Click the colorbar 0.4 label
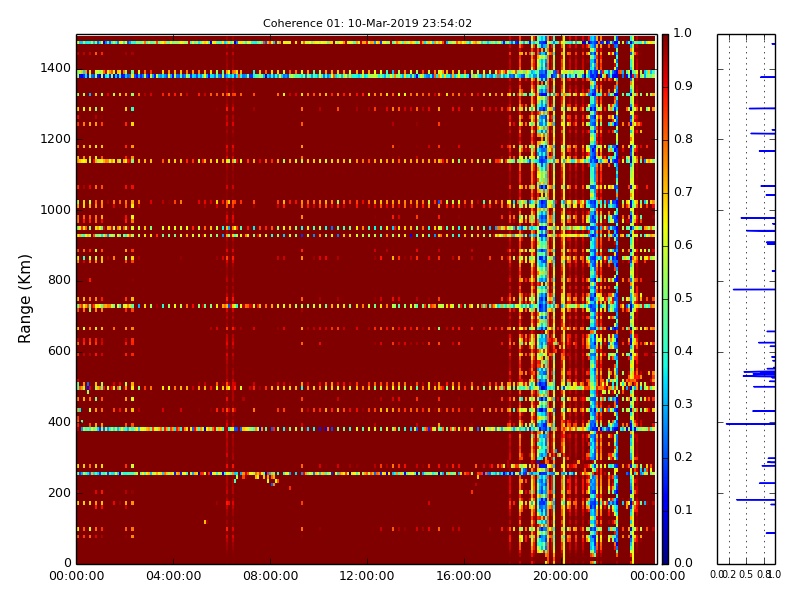The width and height of the screenshot is (800, 600). [683, 351]
